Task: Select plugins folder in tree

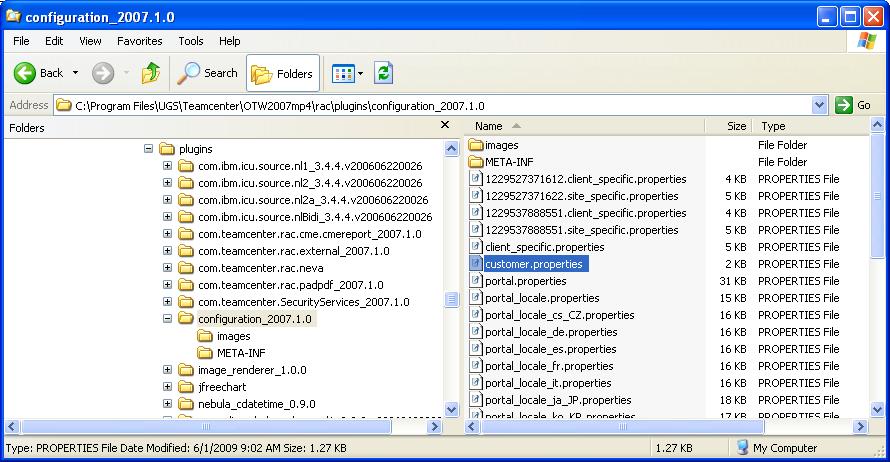Action: [195, 149]
